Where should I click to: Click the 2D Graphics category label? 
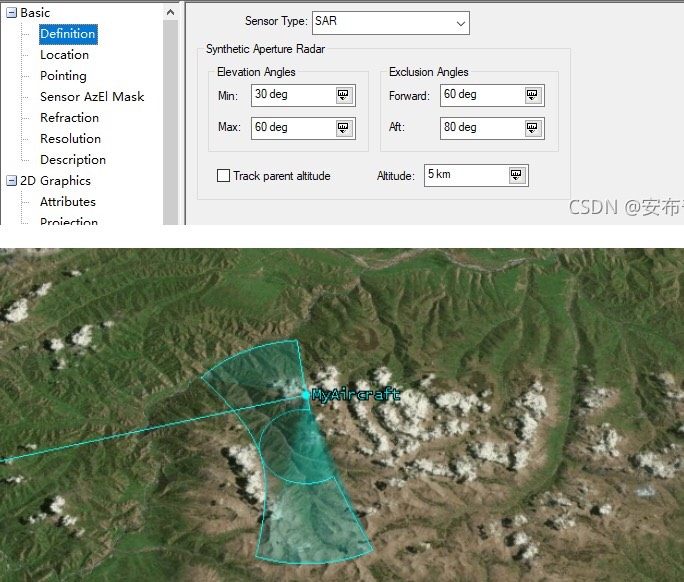point(55,181)
